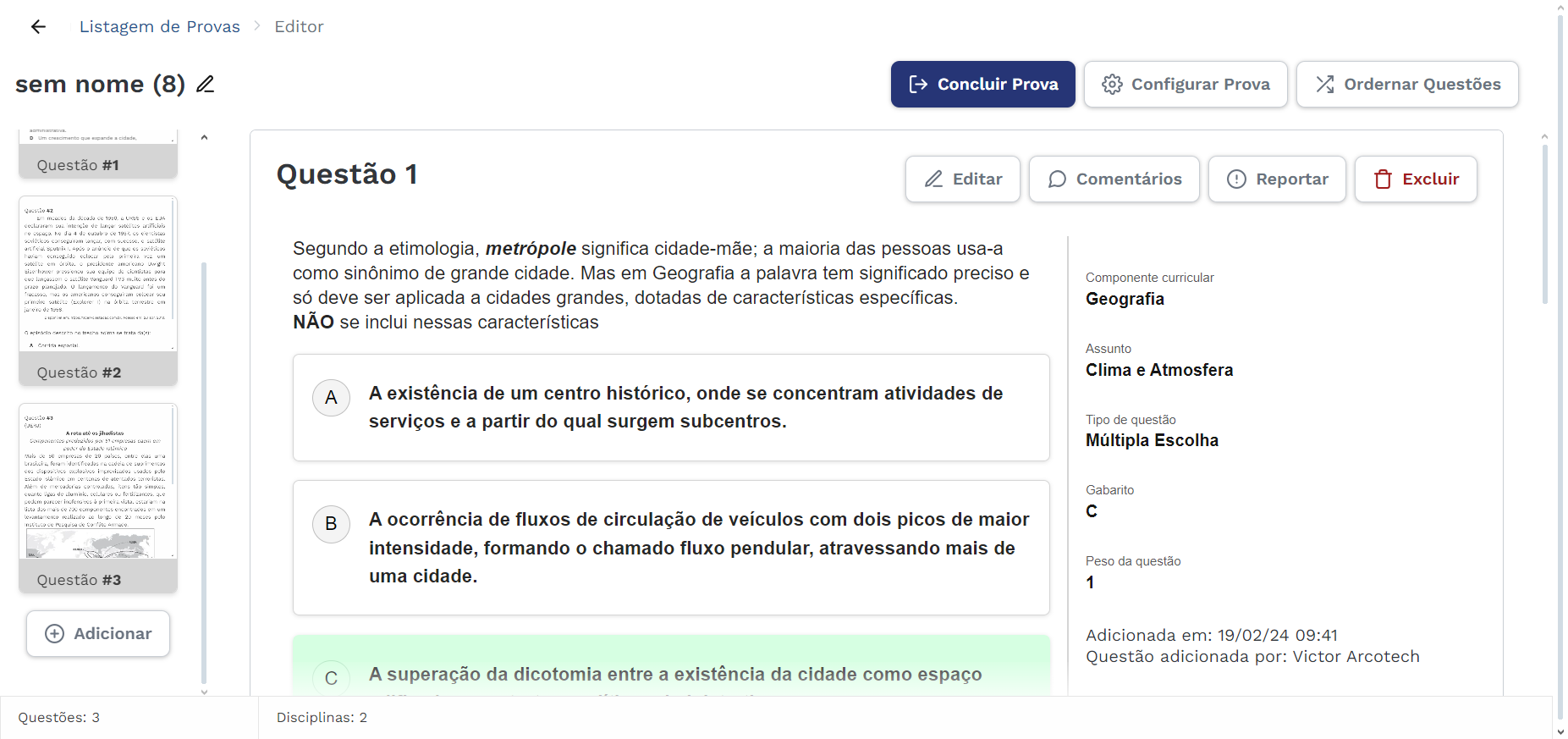The height and width of the screenshot is (739, 1568).
Task: Click the speech bubble icon in Comentários
Action: click(1057, 179)
